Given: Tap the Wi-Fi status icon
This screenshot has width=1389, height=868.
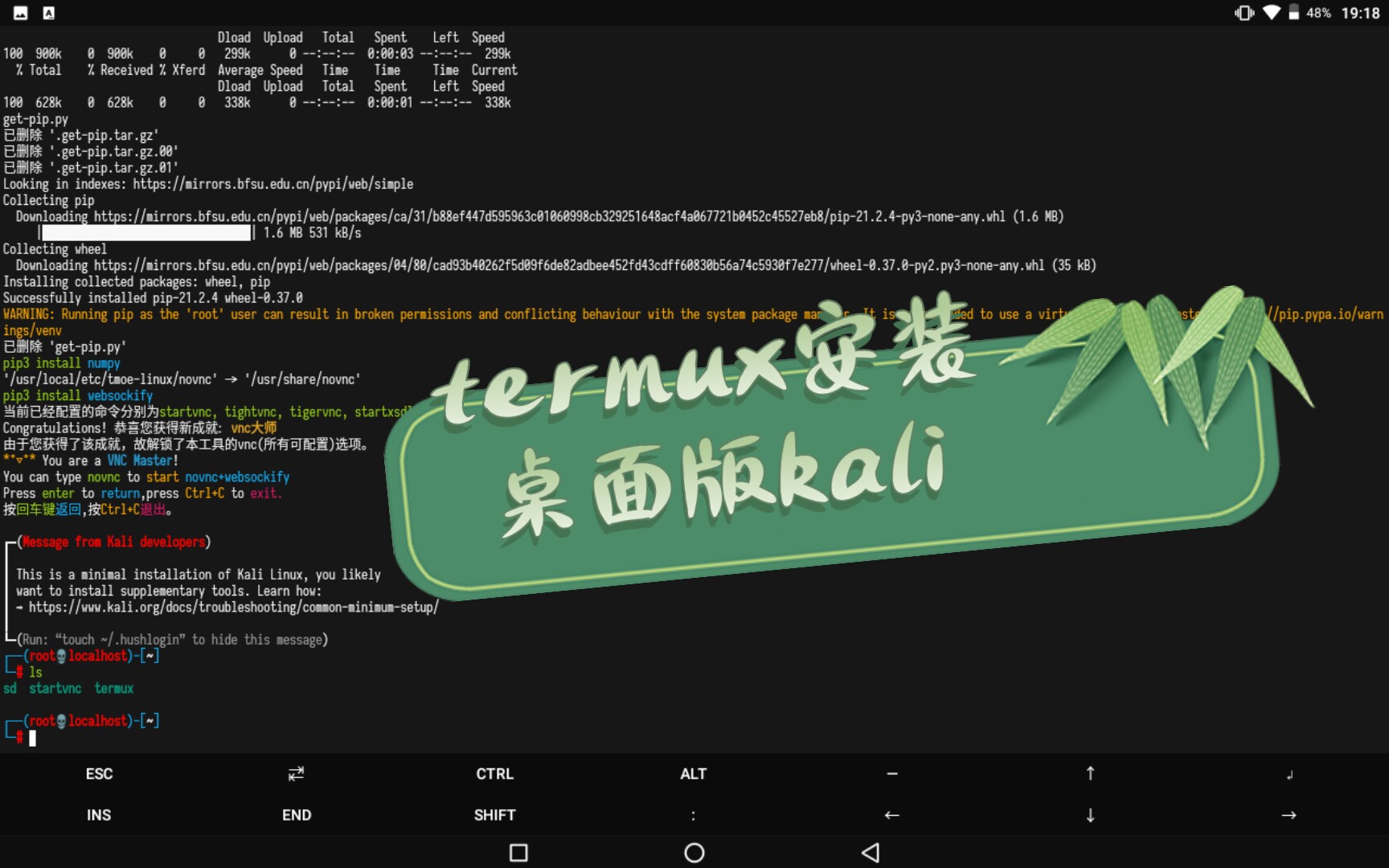Looking at the screenshot, I should coord(1271,13).
